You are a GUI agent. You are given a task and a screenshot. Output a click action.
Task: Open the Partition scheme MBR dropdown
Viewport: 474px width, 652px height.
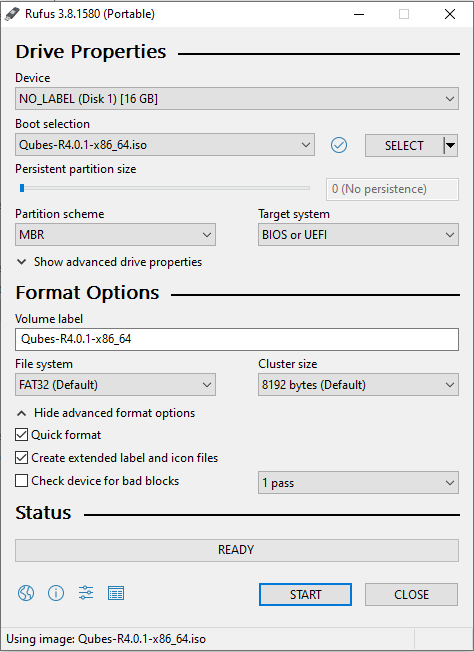(115, 235)
